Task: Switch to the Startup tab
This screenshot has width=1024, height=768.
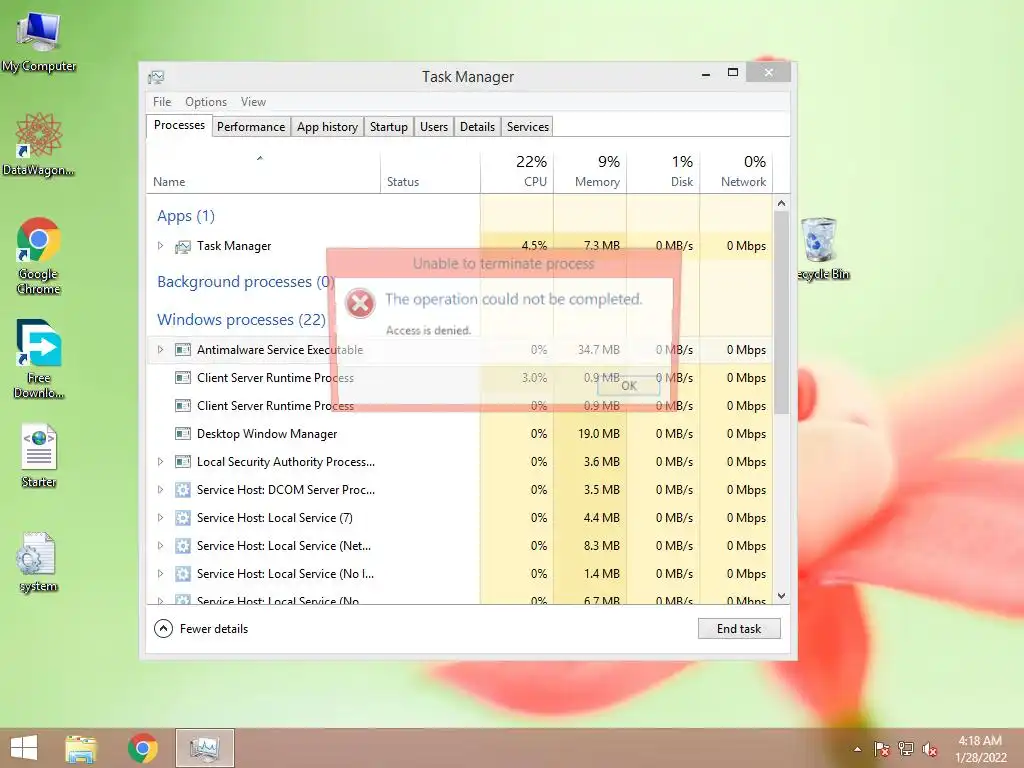Action: 389,127
